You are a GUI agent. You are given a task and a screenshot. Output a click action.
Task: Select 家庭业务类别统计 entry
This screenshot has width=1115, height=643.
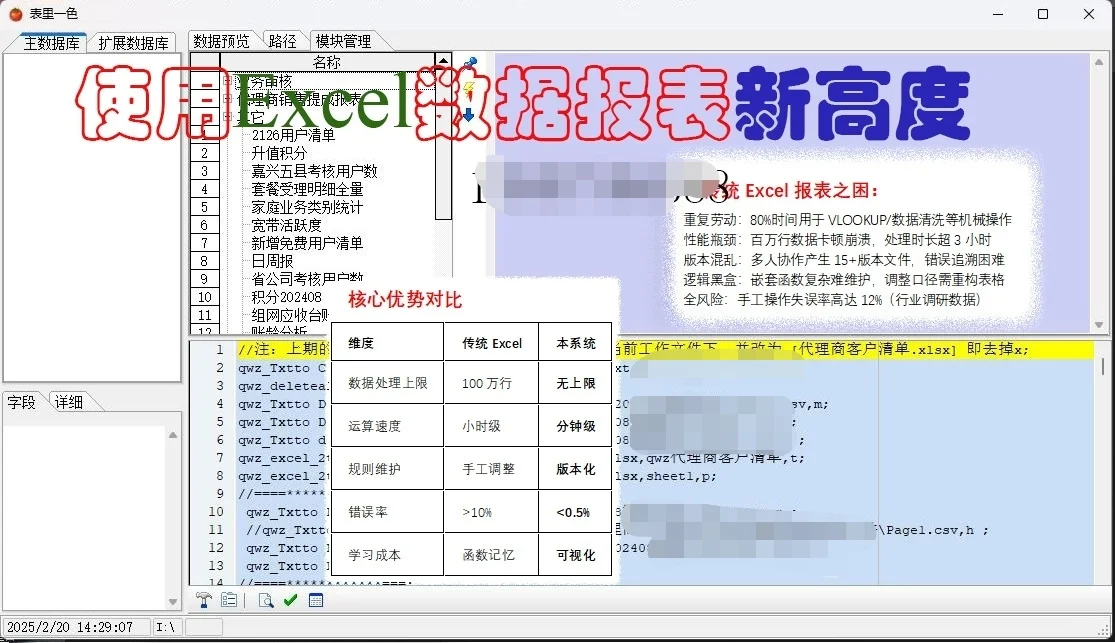click(x=307, y=207)
